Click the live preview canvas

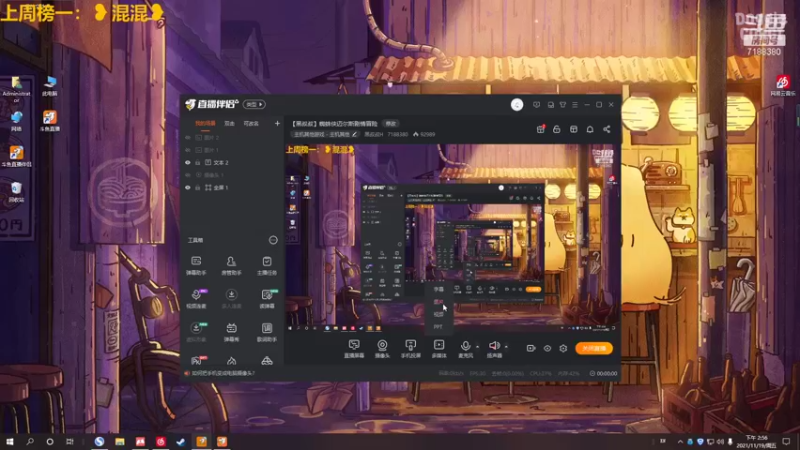(x=451, y=239)
